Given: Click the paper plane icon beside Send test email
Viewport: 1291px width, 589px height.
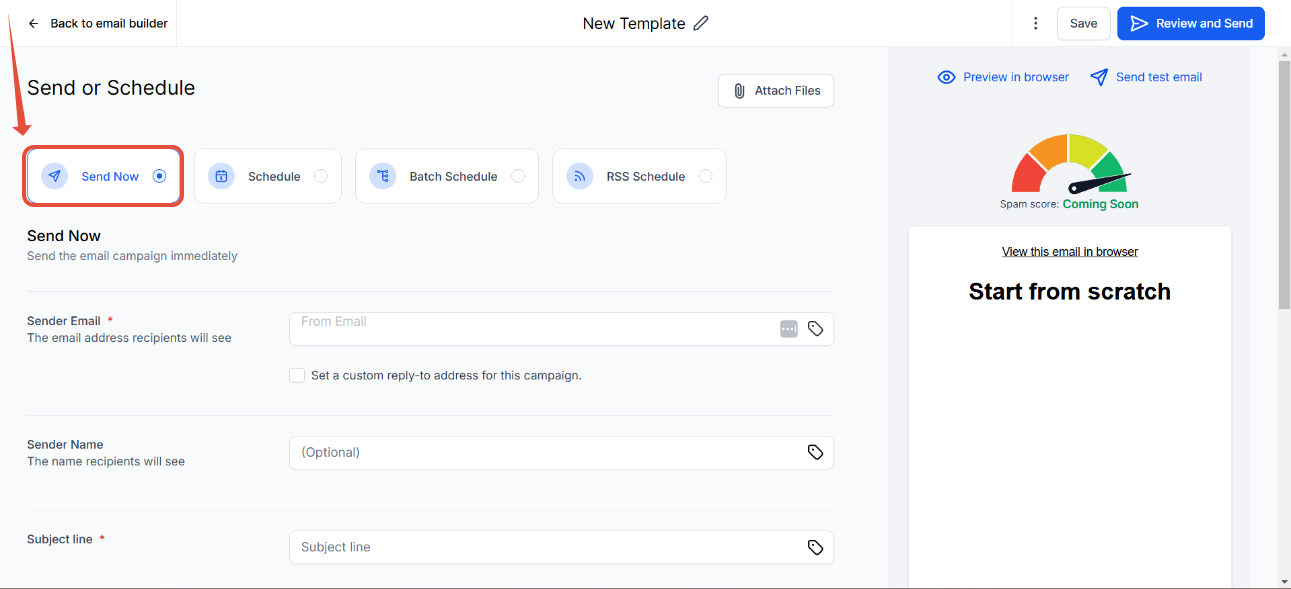Looking at the screenshot, I should (x=1099, y=77).
